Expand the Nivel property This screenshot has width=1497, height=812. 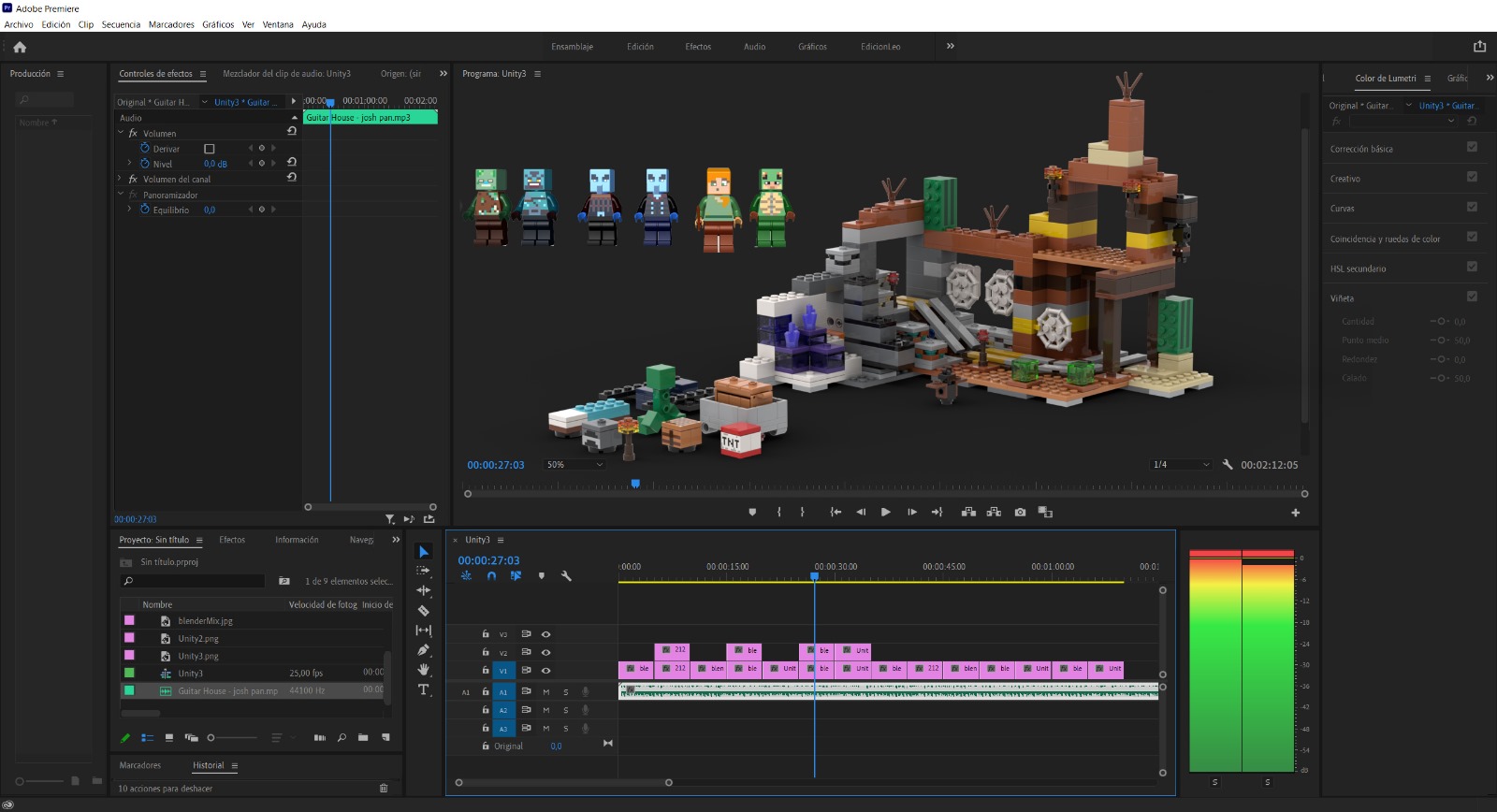click(x=129, y=163)
